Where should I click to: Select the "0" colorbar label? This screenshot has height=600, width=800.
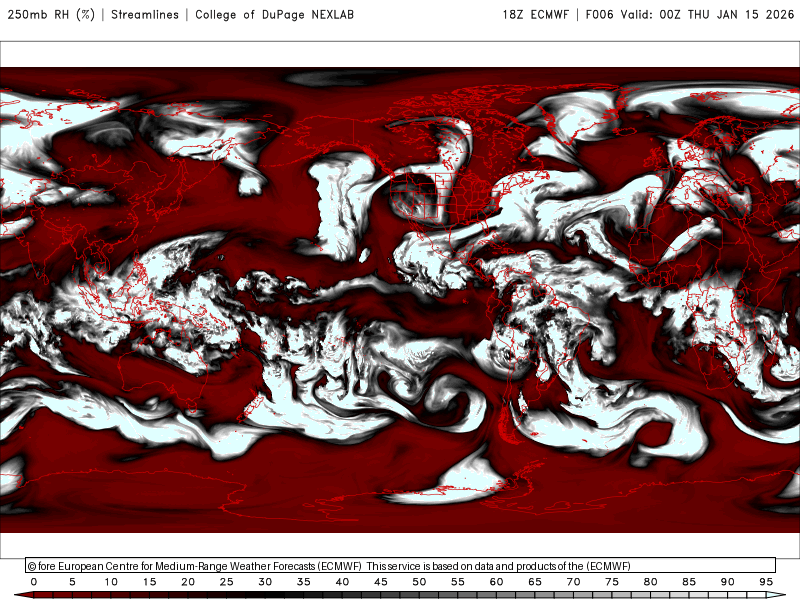34,582
